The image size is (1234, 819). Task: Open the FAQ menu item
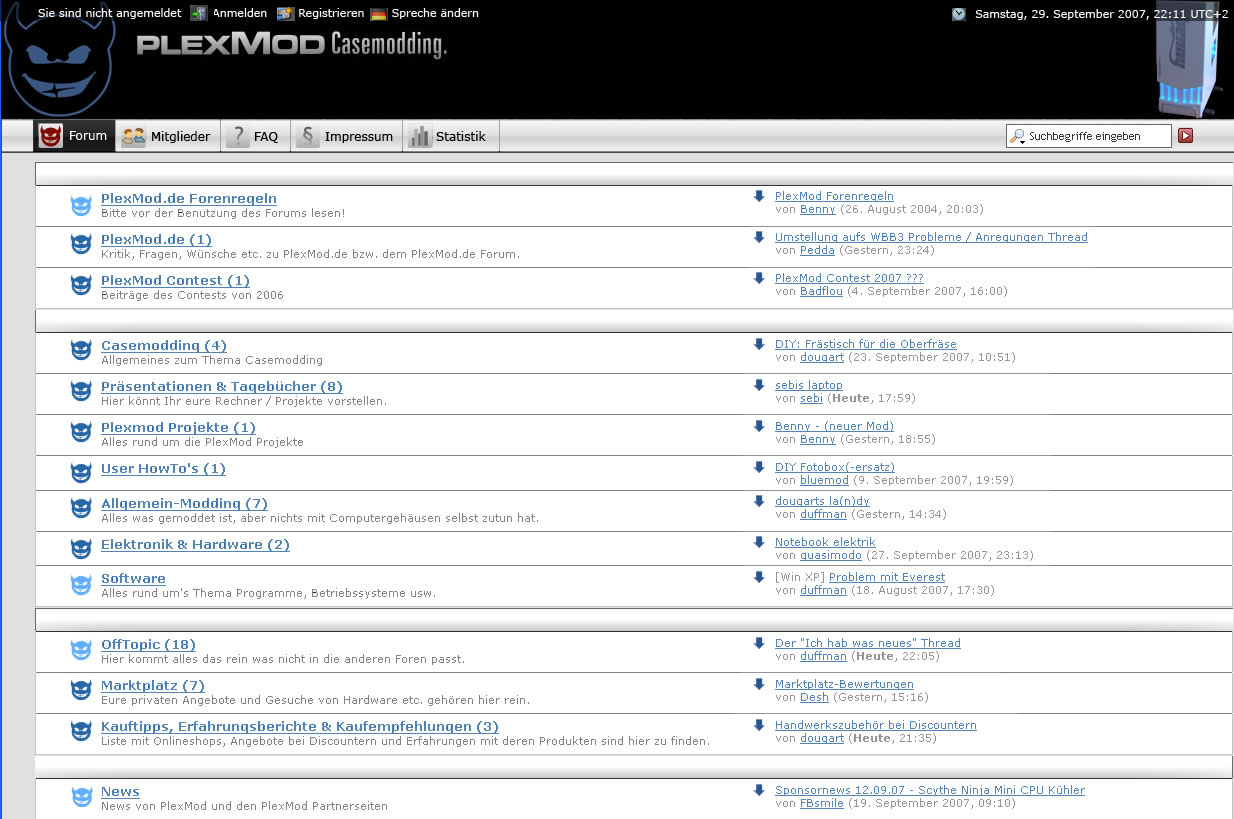tap(254, 137)
